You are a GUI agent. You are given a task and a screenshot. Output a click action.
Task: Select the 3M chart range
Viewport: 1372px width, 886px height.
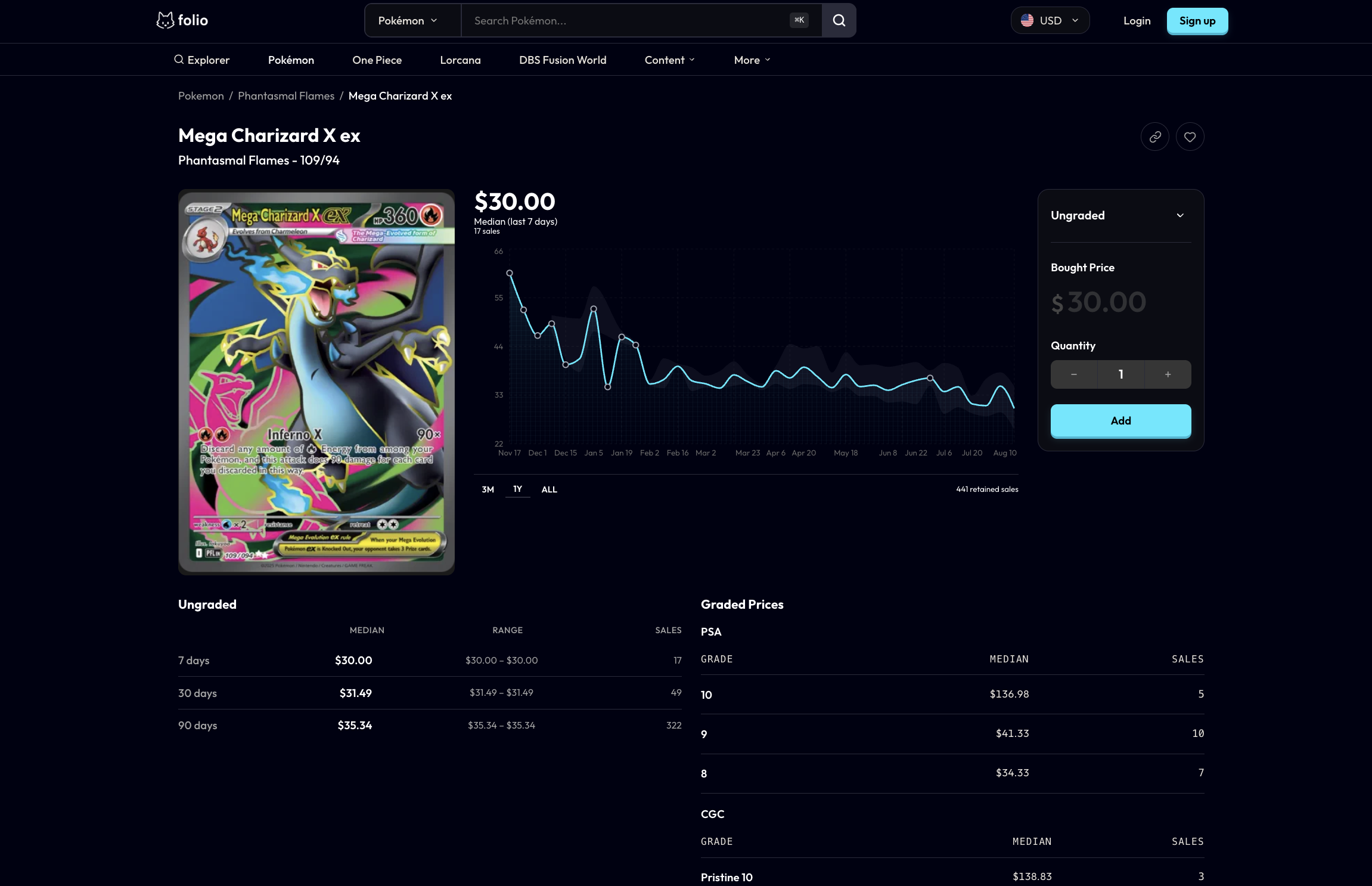coord(488,490)
